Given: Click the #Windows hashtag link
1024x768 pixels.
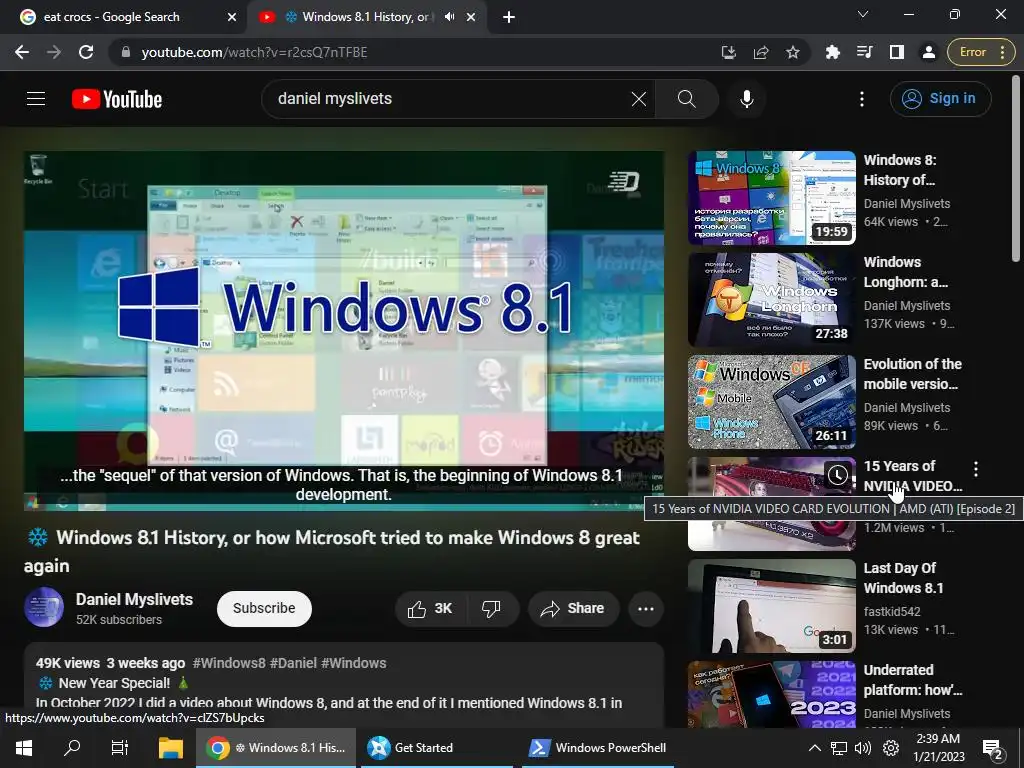Looking at the screenshot, I should pyautogui.click(x=353, y=663).
